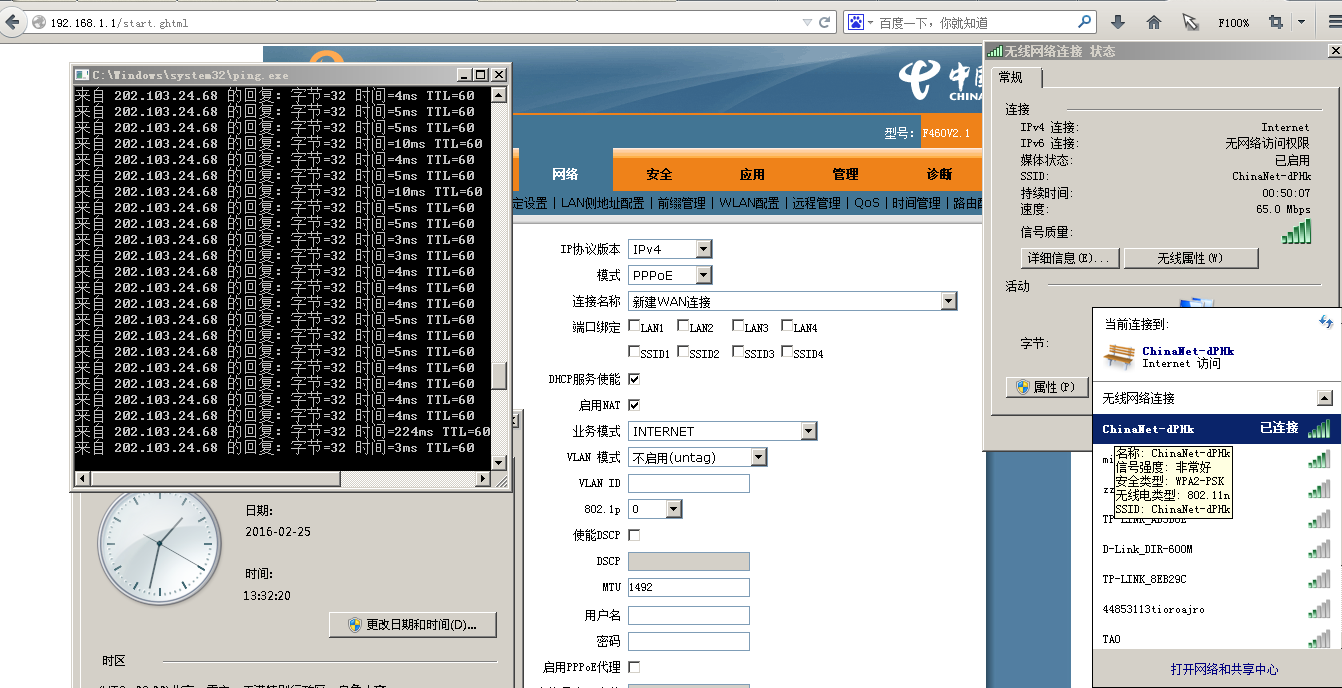Collapse the 无线网络连接 section arrow

[1324, 398]
